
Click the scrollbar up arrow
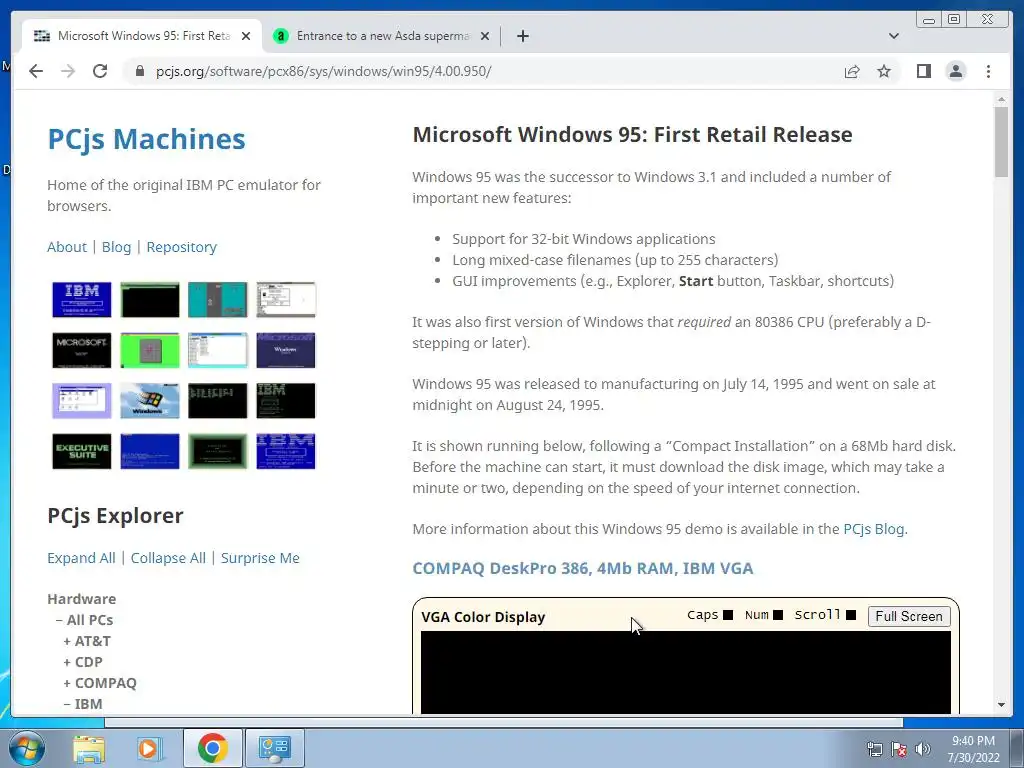tap(1001, 99)
